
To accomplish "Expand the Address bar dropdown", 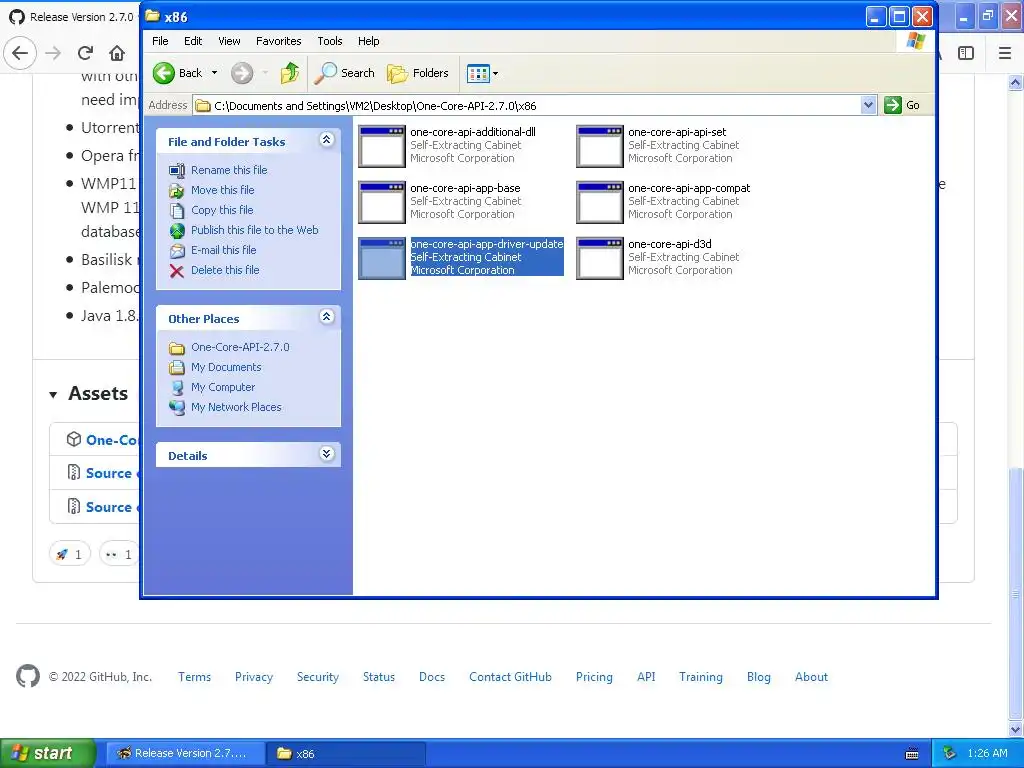I will (x=868, y=105).
